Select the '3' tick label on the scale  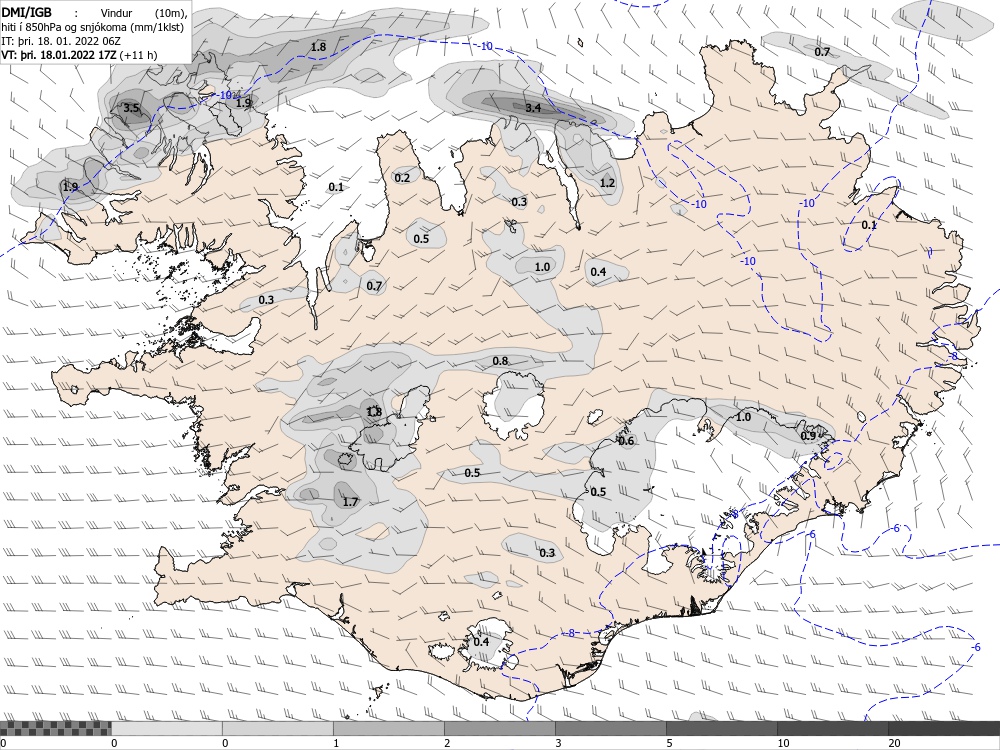pyautogui.click(x=558, y=743)
